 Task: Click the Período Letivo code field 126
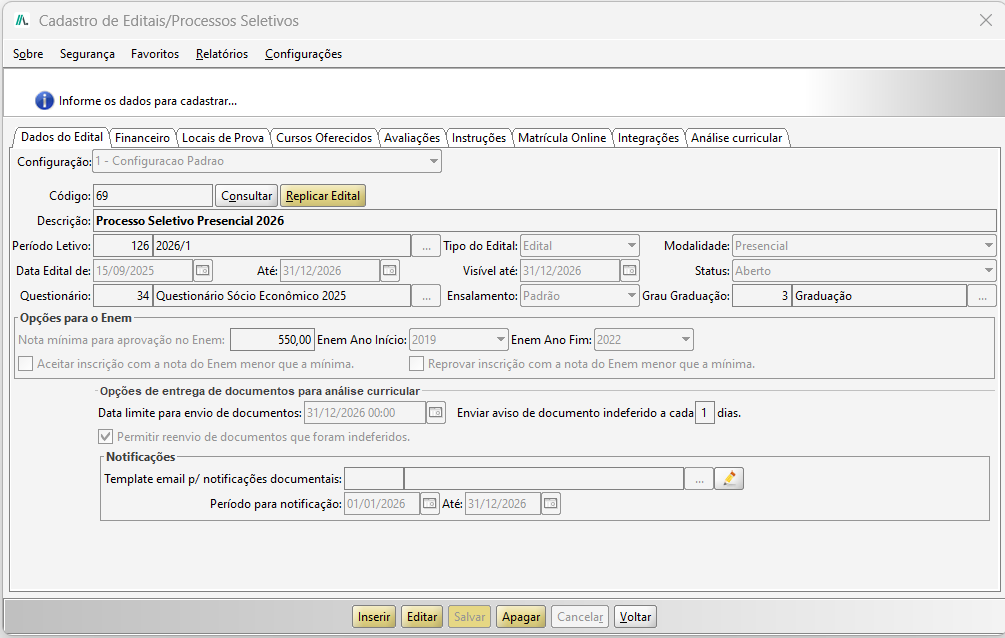pos(123,246)
